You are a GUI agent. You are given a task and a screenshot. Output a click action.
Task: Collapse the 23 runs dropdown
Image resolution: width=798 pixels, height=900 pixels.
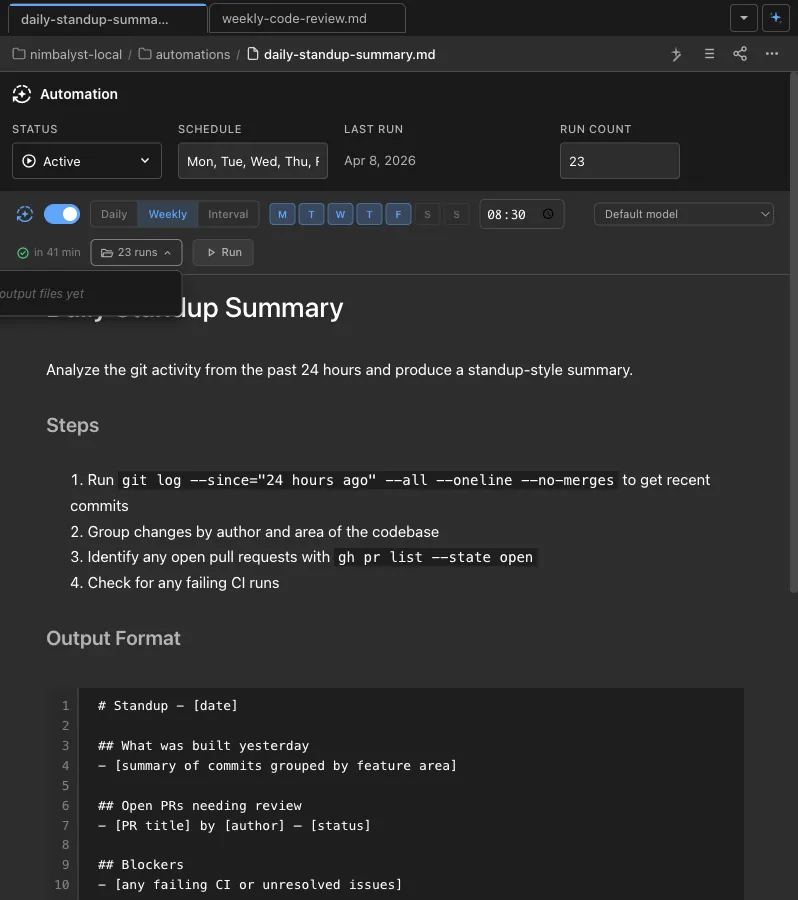click(x=136, y=252)
